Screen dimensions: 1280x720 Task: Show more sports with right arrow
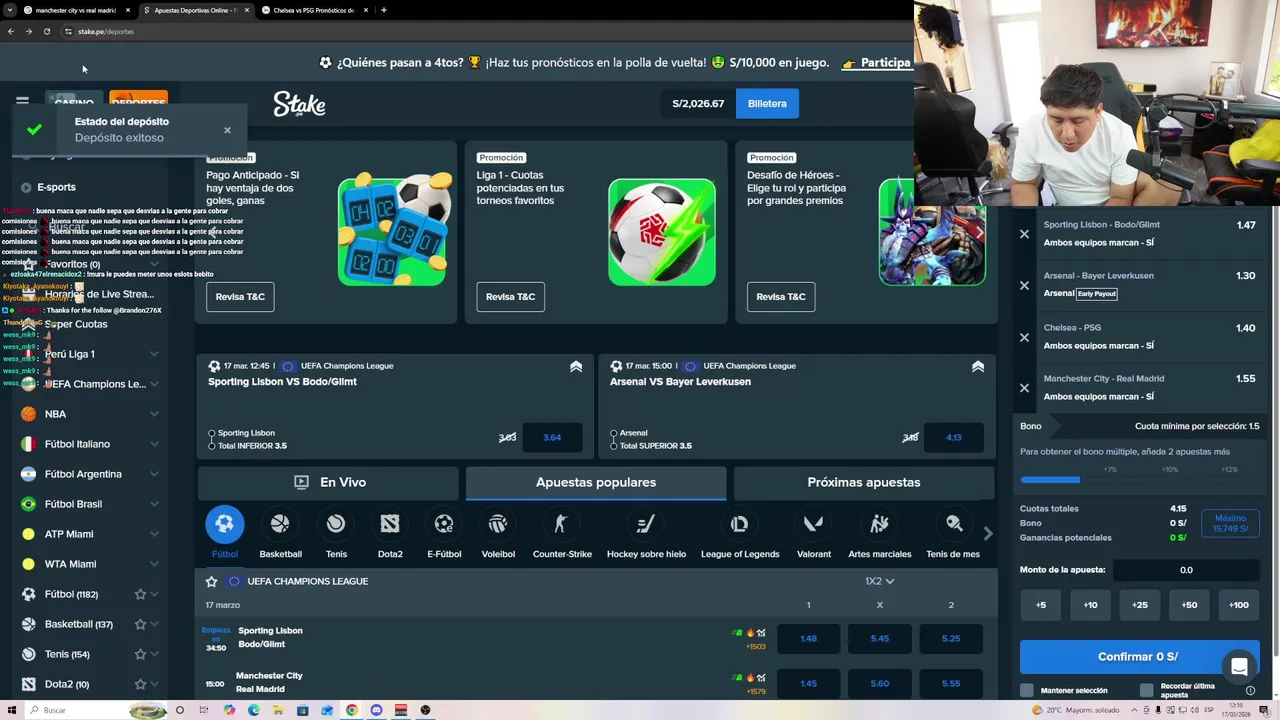(x=988, y=534)
